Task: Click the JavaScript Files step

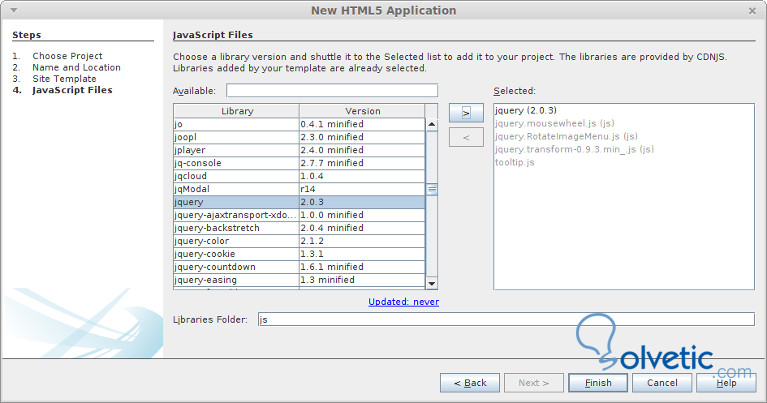Action: pos(72,90)
